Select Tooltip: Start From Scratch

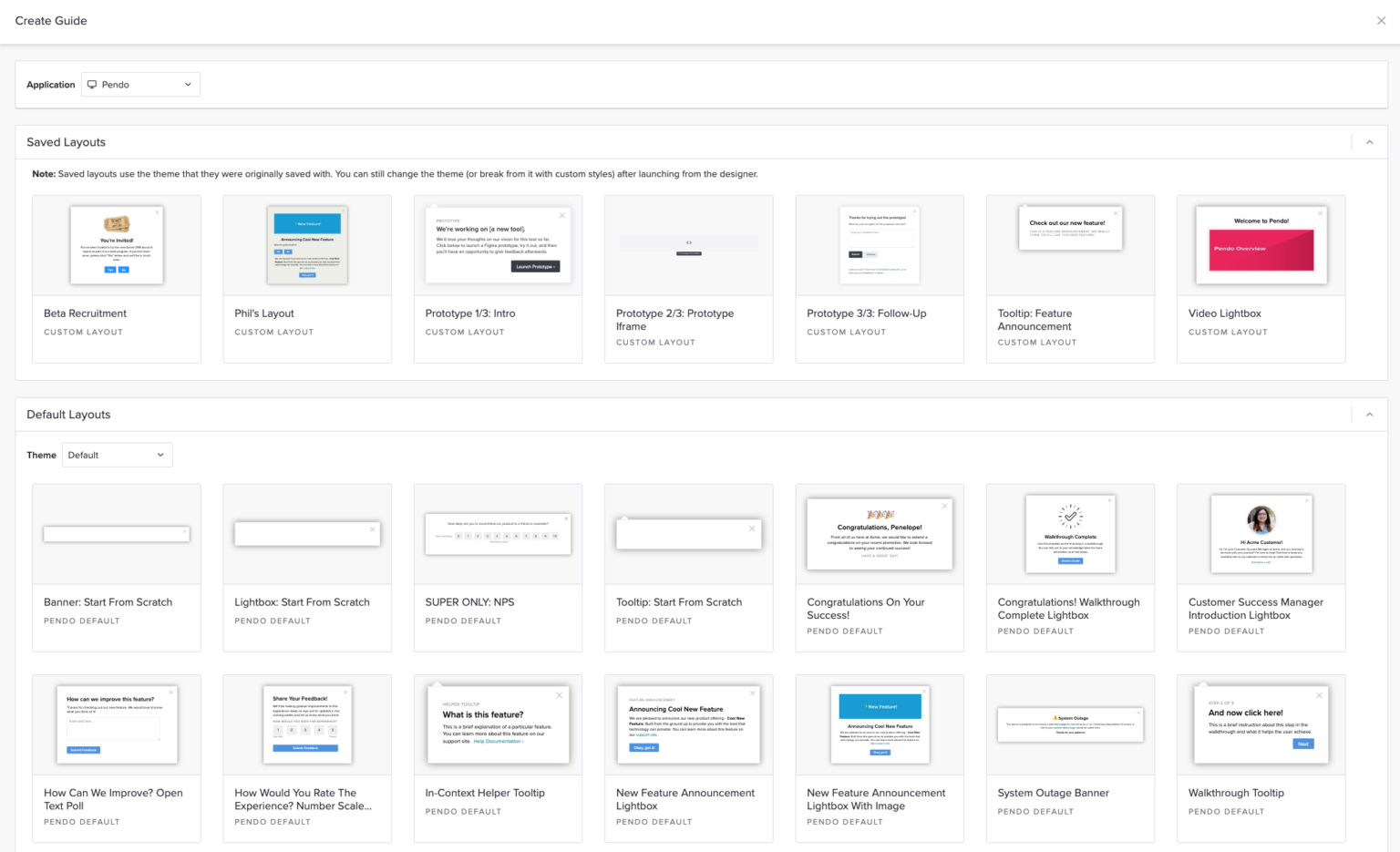point(688,567)
